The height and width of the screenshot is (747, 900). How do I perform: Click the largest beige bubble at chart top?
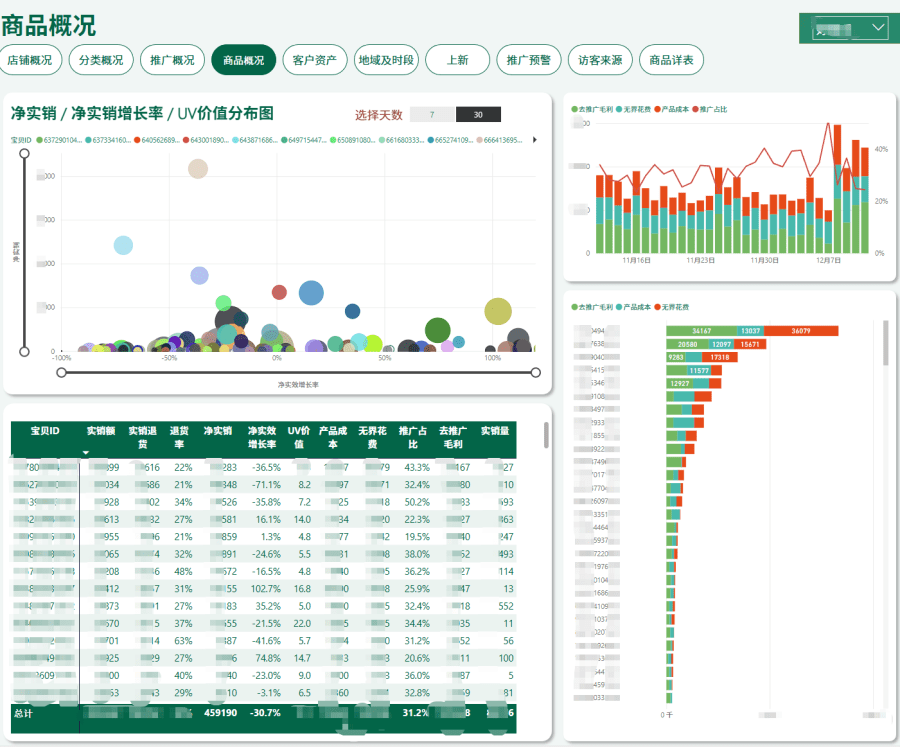pyautogui.click(x=198, y=168)
